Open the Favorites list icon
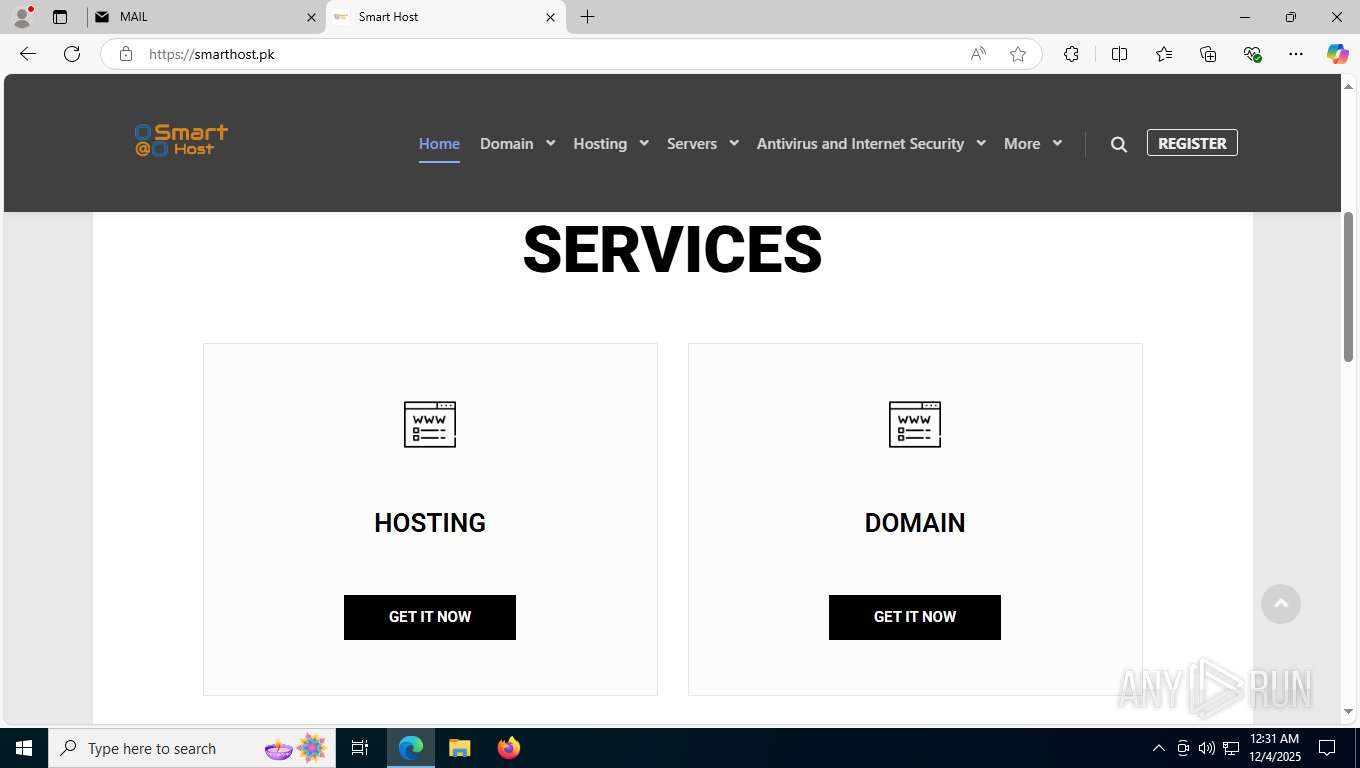The width and height of the screenshot is (1360, 768). click(1164, 54)
